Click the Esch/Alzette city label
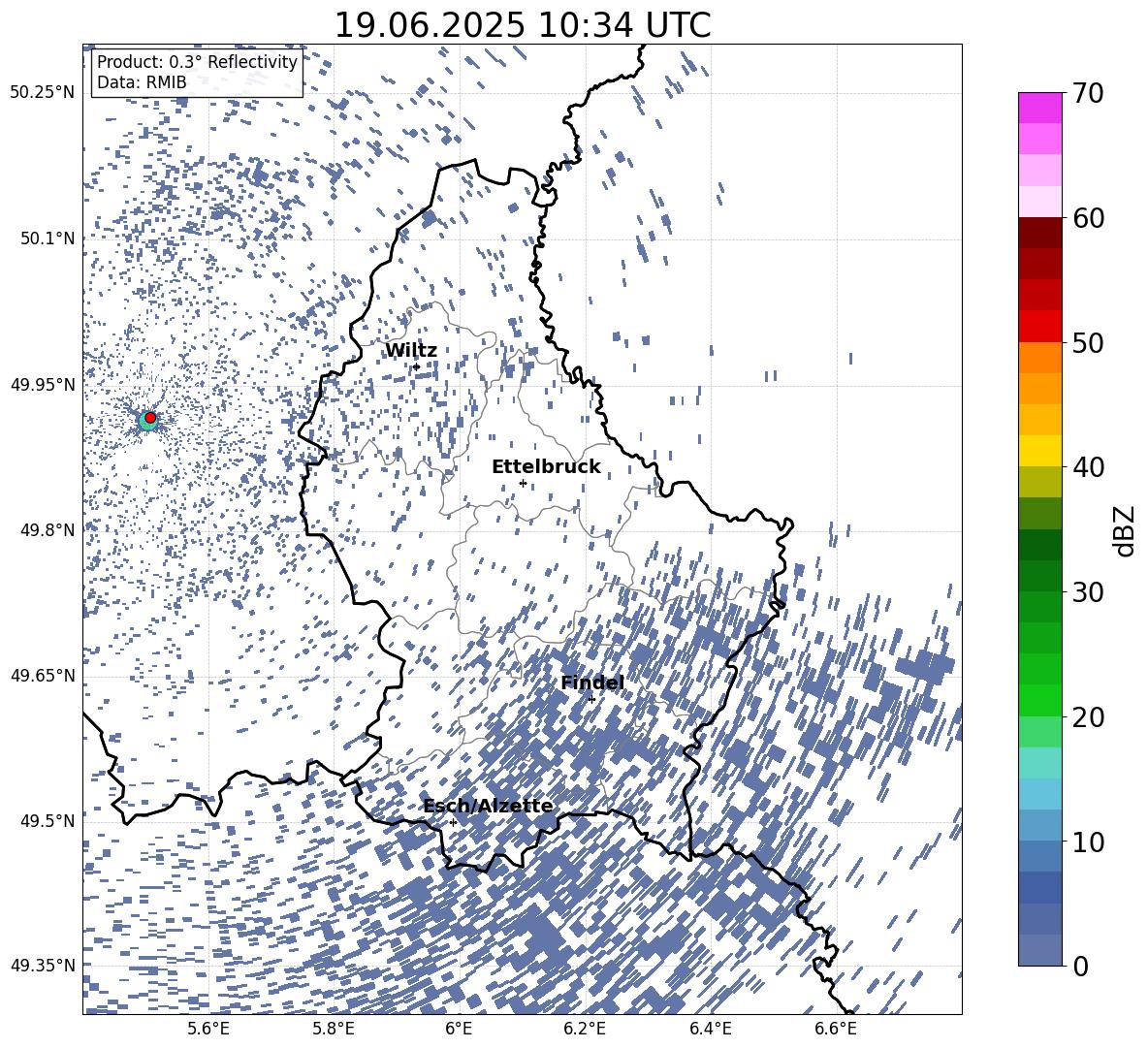1148x1048 pixels. 489,806
